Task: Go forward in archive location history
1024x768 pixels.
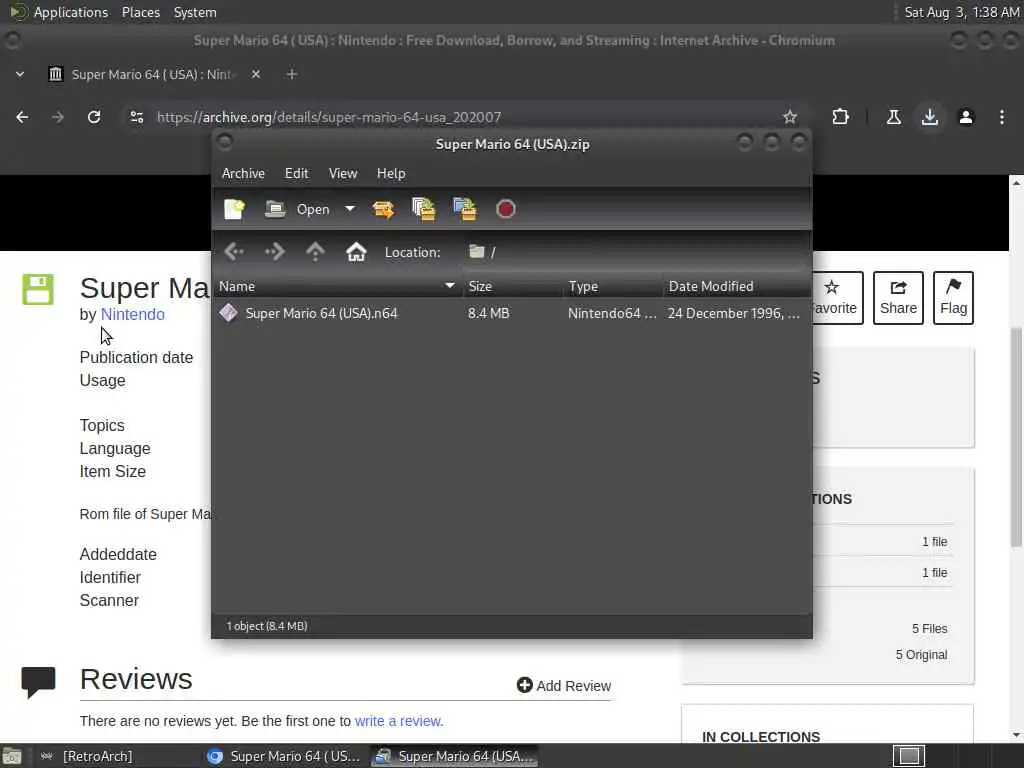Action: (275, 251)
